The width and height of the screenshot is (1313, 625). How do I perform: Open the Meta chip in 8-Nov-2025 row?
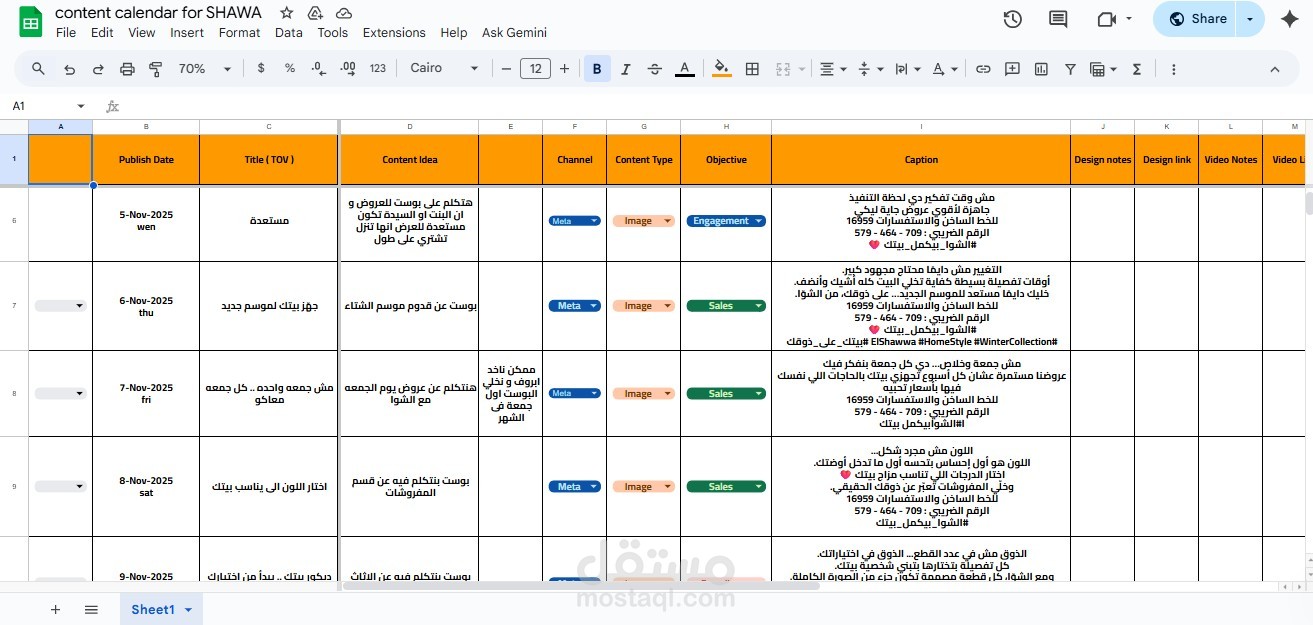(x=574, y=487)
